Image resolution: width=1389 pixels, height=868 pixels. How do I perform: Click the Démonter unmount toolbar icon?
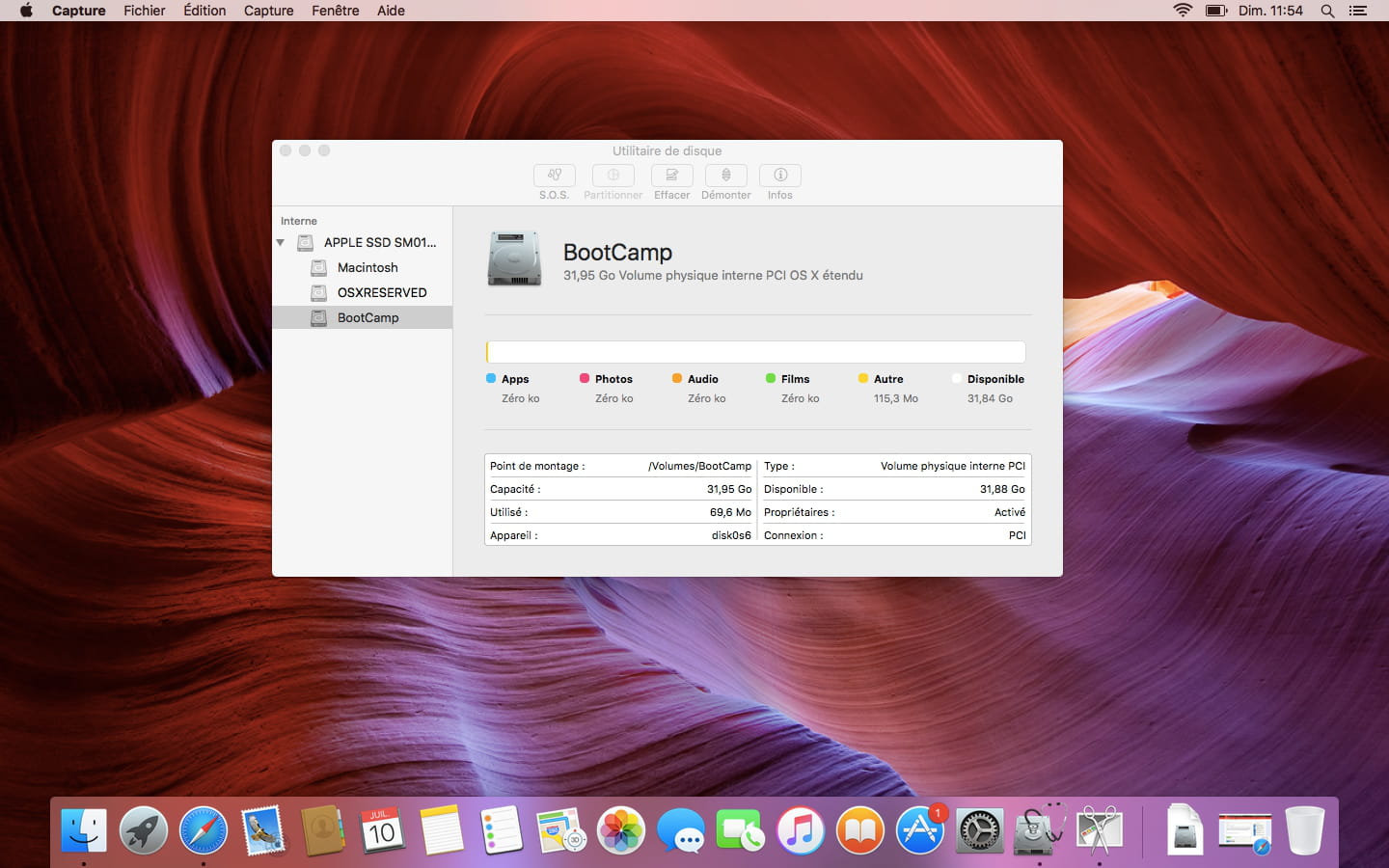[726, 175]
